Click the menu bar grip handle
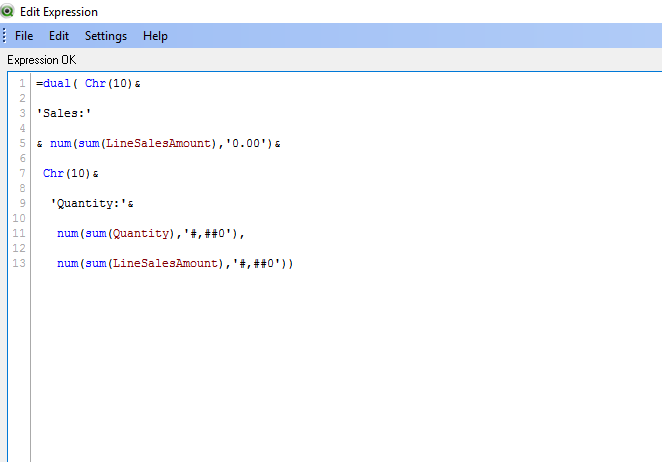Image resolution: width=662 pixels, height=462 pixels. [5, 36]
